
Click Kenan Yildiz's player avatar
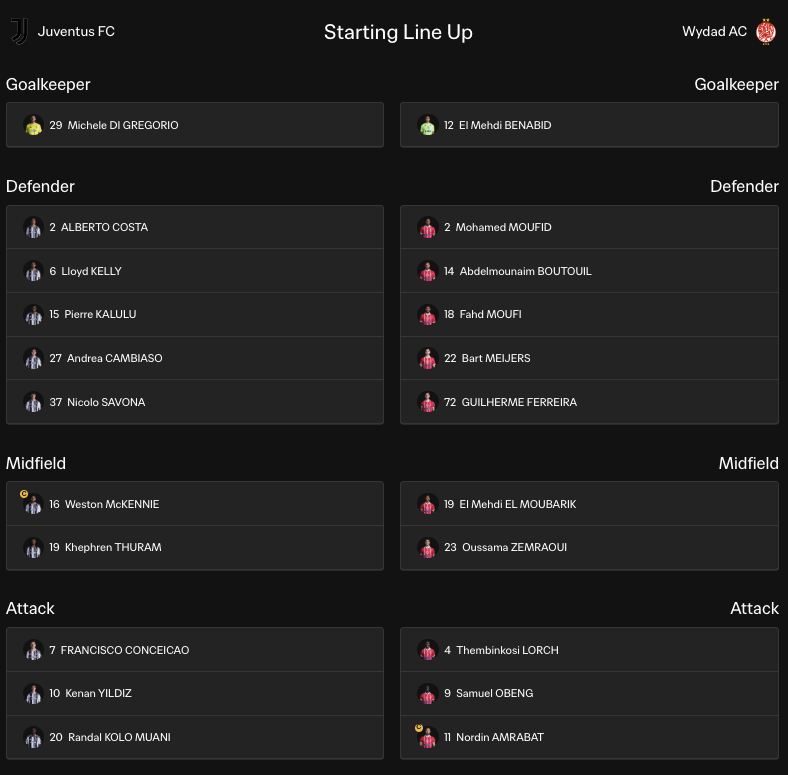pyautogui.click(x=34, y=694)
